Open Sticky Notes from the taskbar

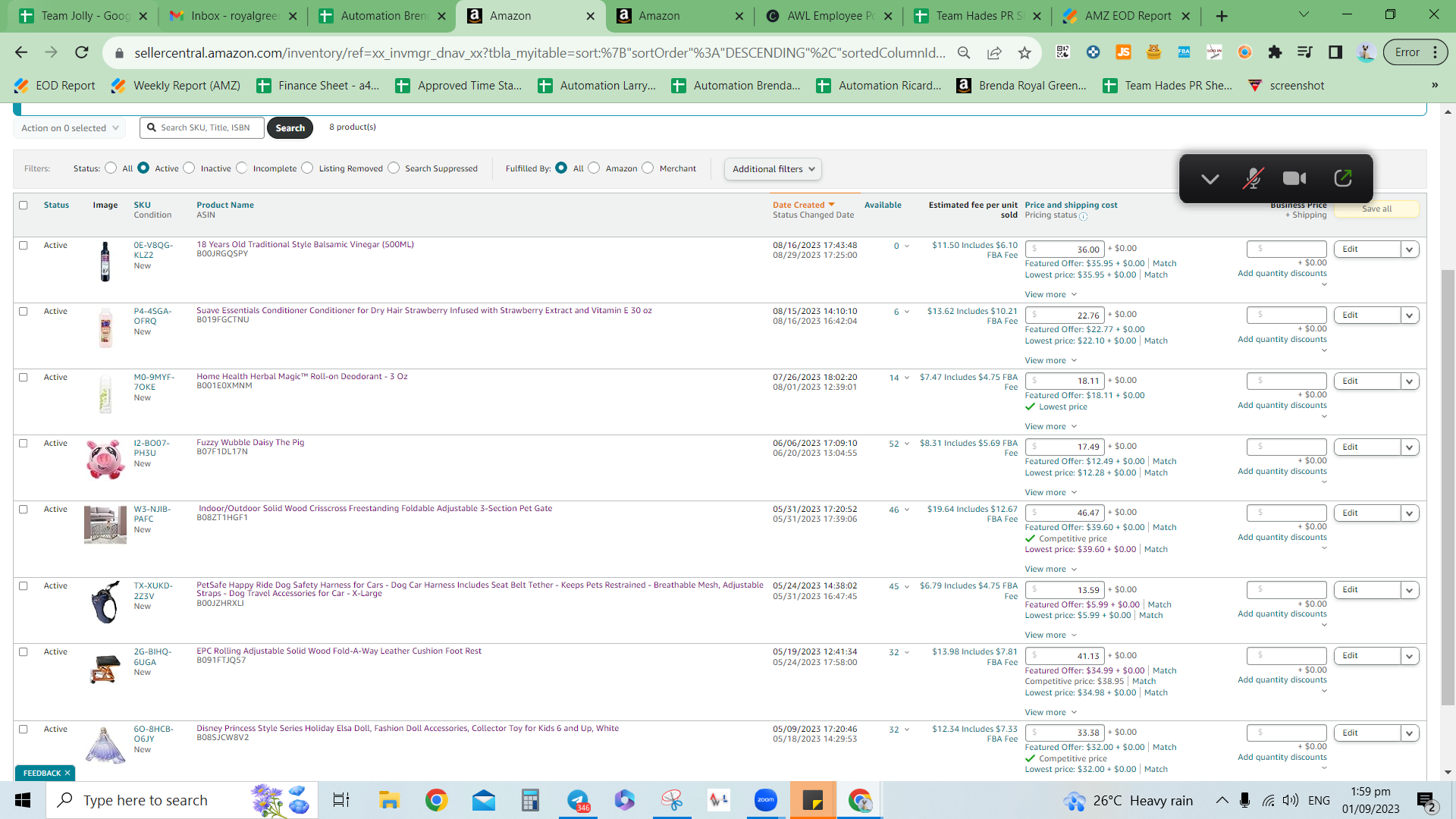click(x=813, y=800)
